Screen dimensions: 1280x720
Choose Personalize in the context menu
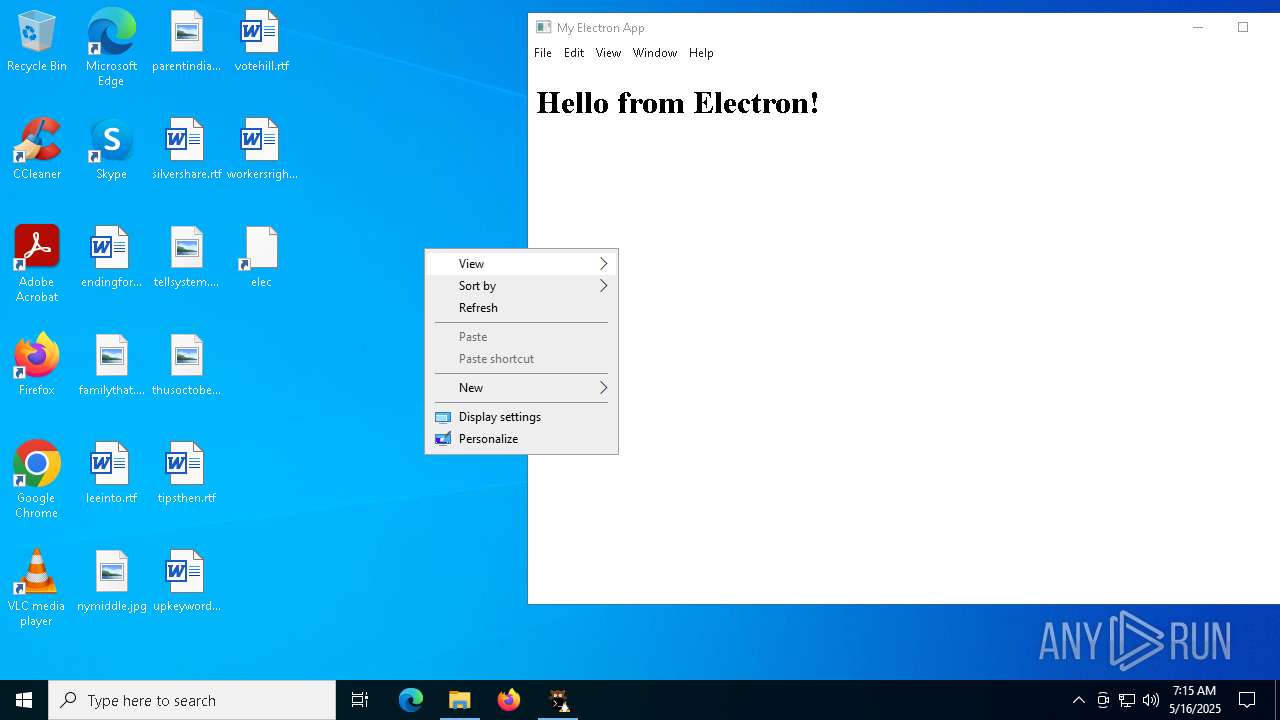[x=521, y=439]
